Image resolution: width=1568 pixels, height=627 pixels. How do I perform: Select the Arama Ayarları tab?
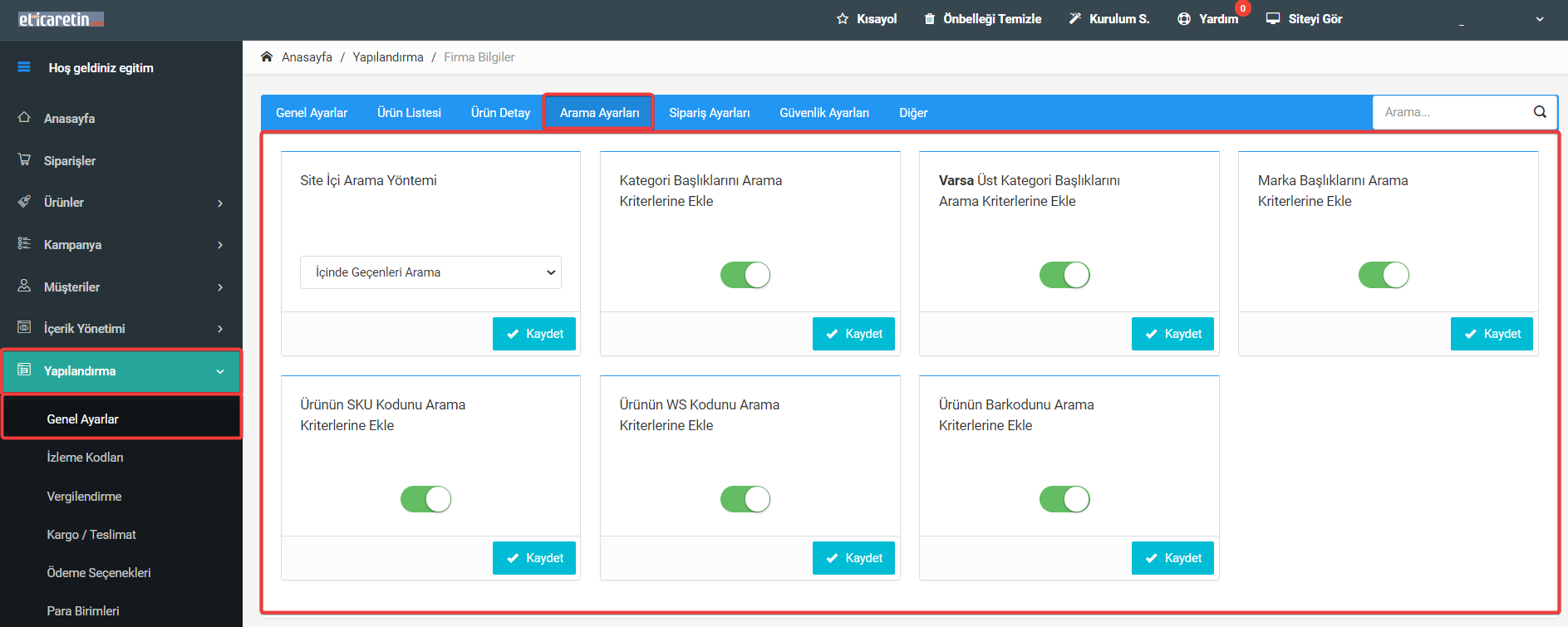tap(599, 112)
